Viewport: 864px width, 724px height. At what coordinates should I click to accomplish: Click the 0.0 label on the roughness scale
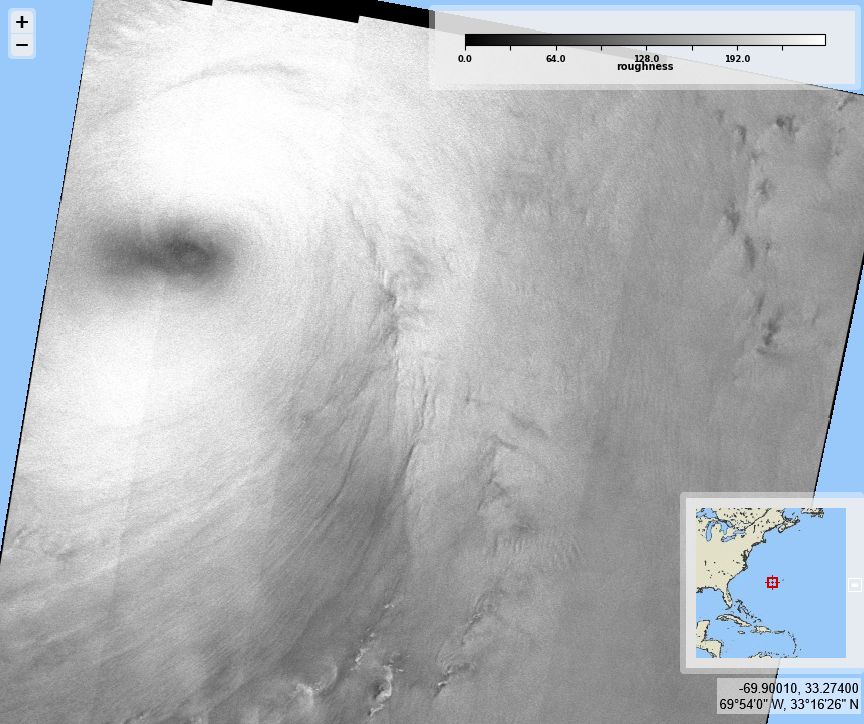pos(464,57)
